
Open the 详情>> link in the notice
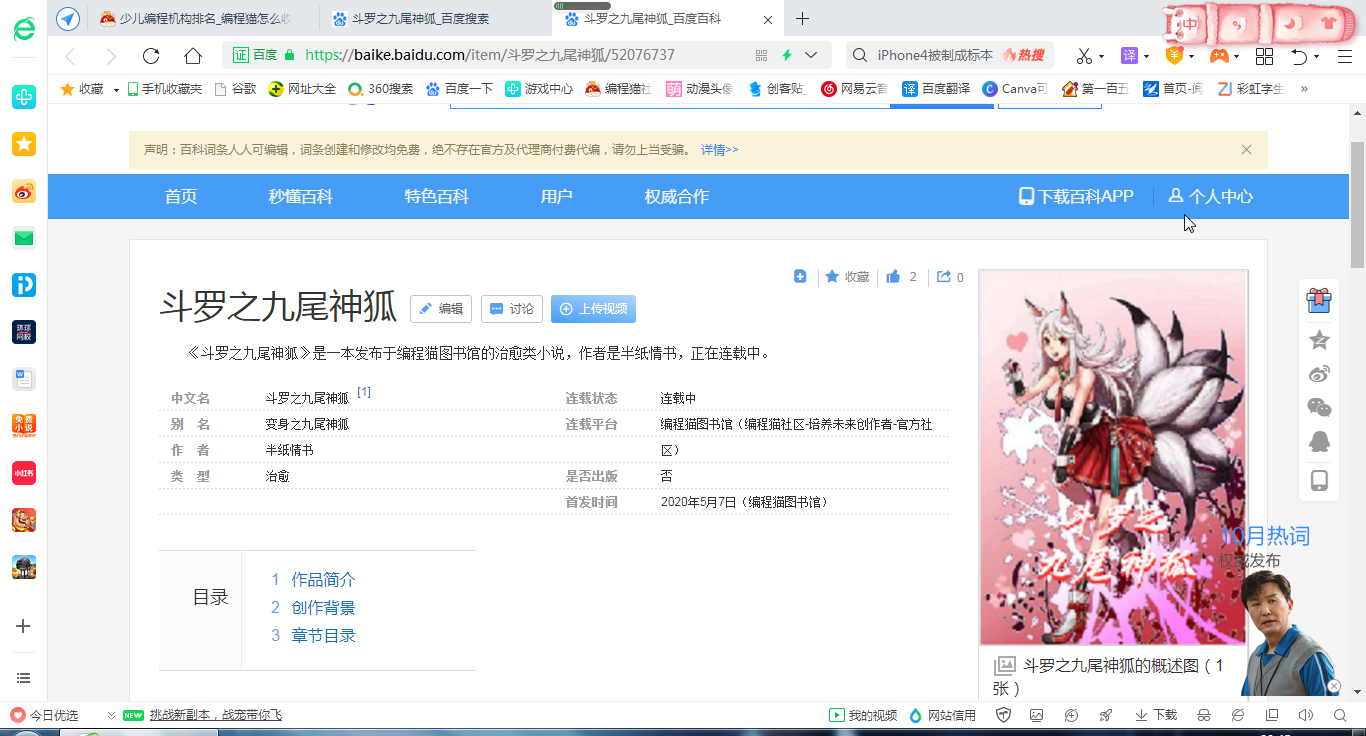720,150
